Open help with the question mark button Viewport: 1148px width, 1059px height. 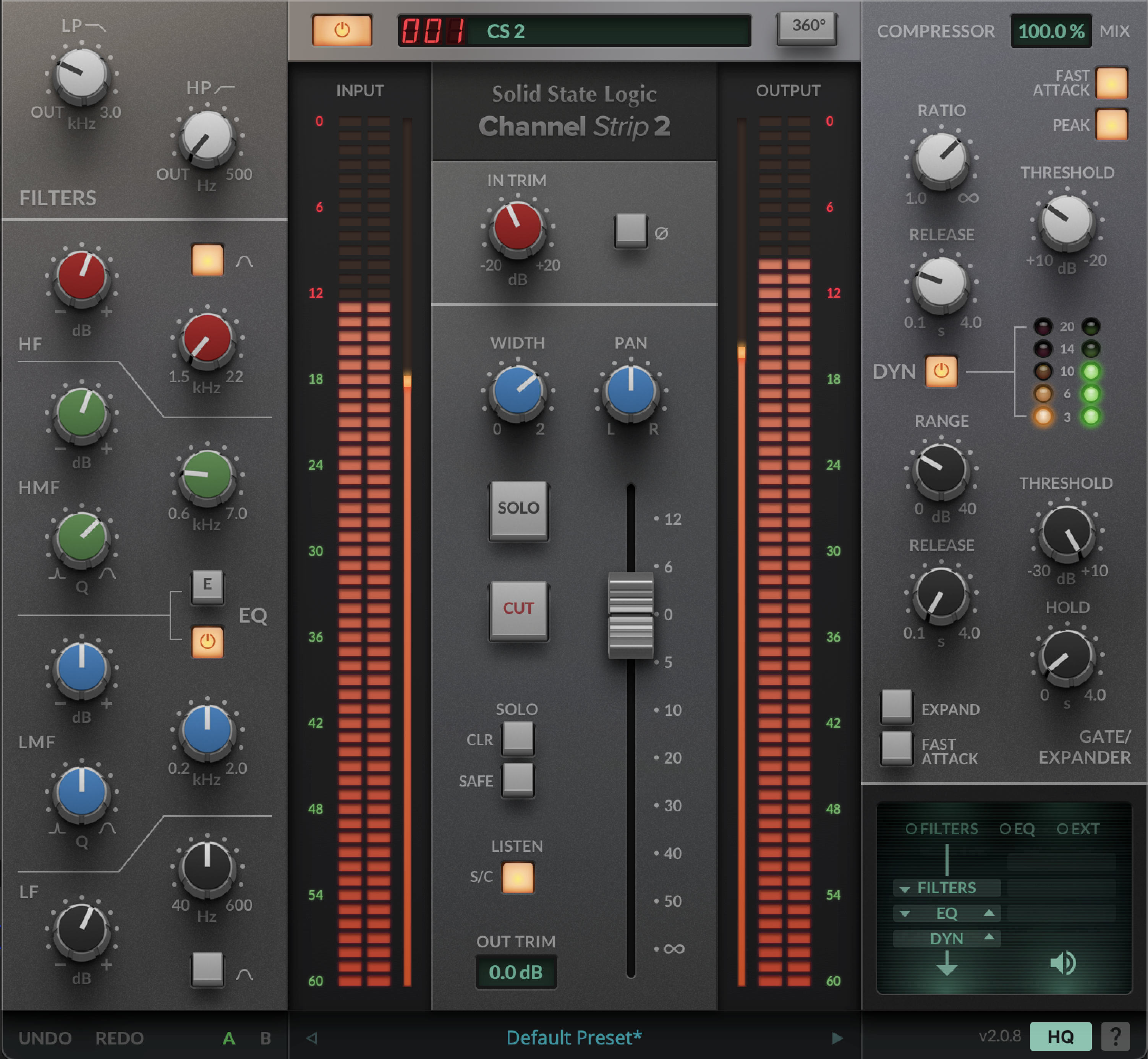(x=1115, y=1036)
